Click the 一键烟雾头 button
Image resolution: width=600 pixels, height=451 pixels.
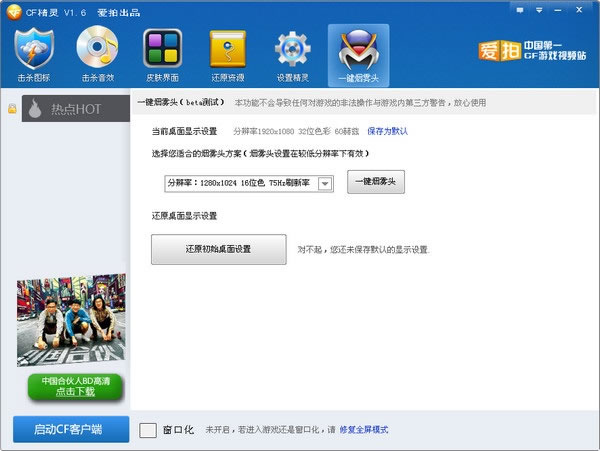[376, 182]
